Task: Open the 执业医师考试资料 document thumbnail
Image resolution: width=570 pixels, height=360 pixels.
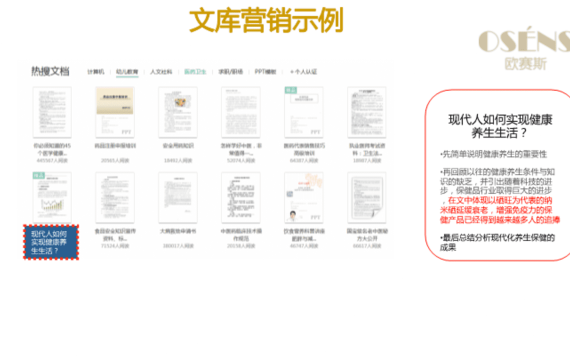Action: click(x=366, y=112)
